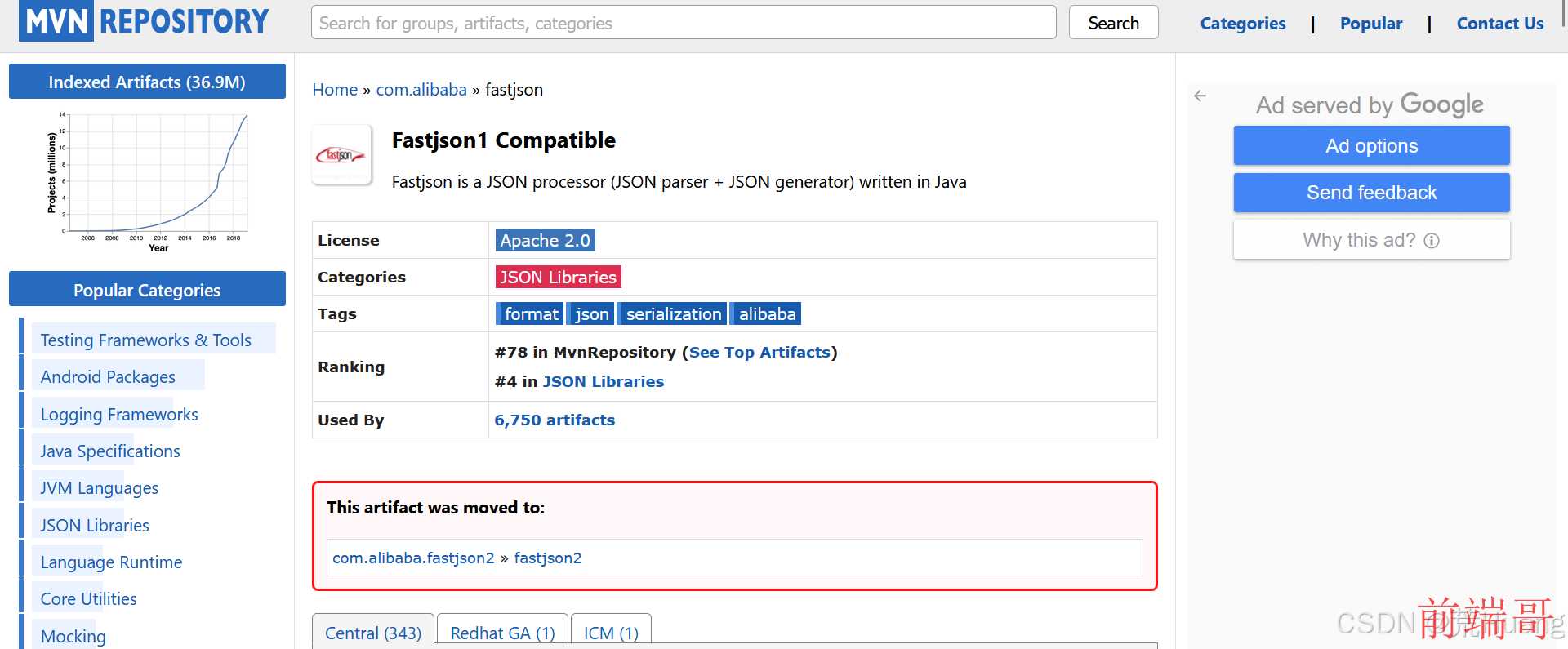The height and width of the screenshot is (649, 1568).
Task: Click the Ad options button
Action: (x=1371, y=145)
